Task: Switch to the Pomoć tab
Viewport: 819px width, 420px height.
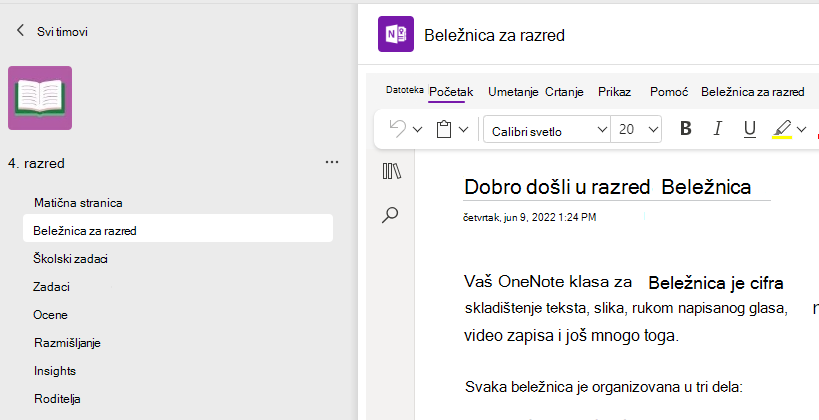Action: tap(669, 92)
